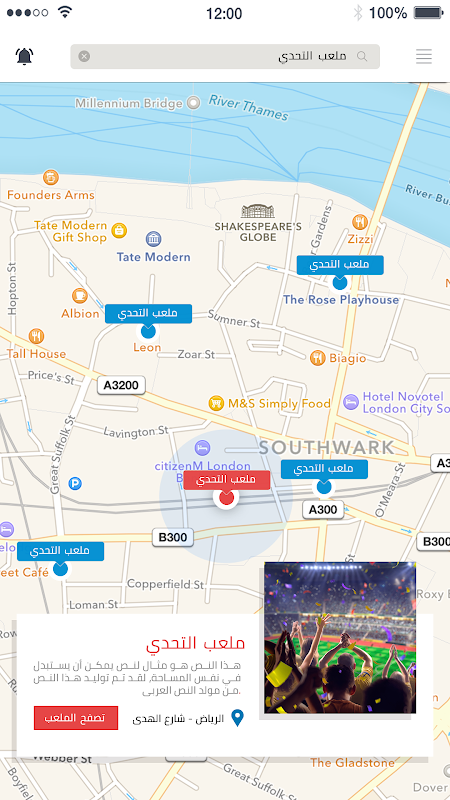Tap the location pin in info card
450x800 pixels.
pos(237,718)
